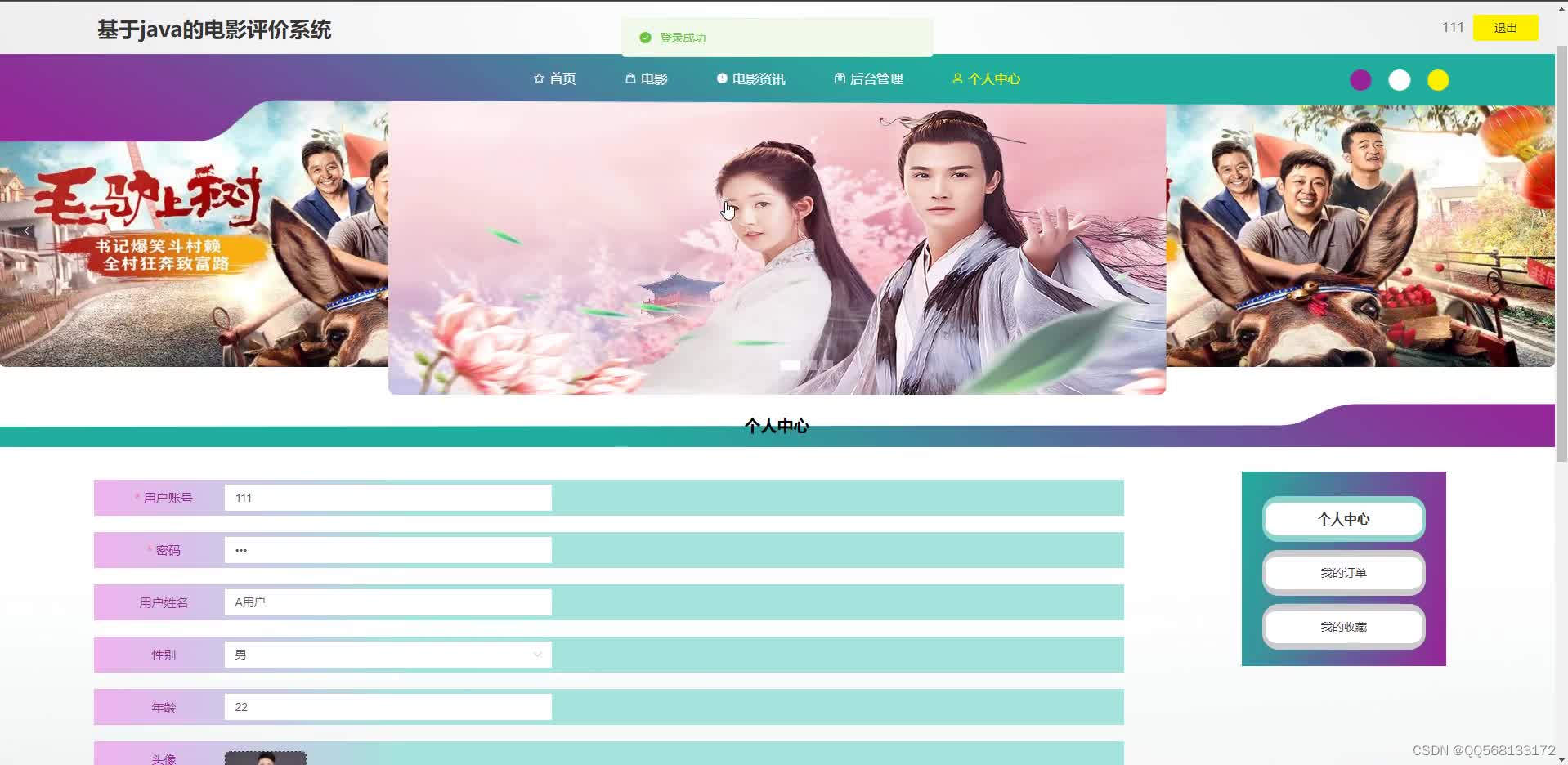Open 后台管理 from the nav bar

tap(869, 78)
